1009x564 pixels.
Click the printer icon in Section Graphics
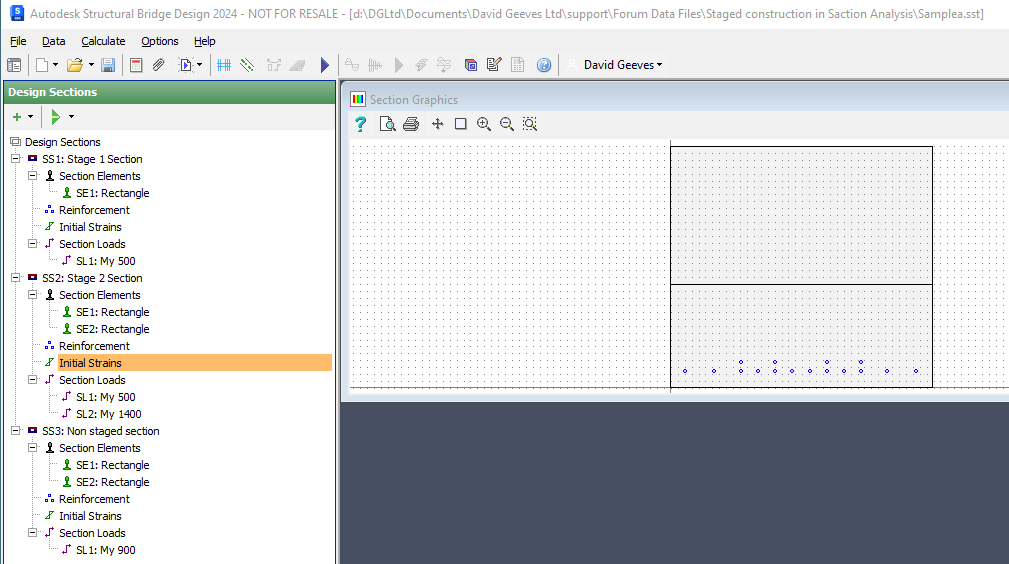point(411,124)
